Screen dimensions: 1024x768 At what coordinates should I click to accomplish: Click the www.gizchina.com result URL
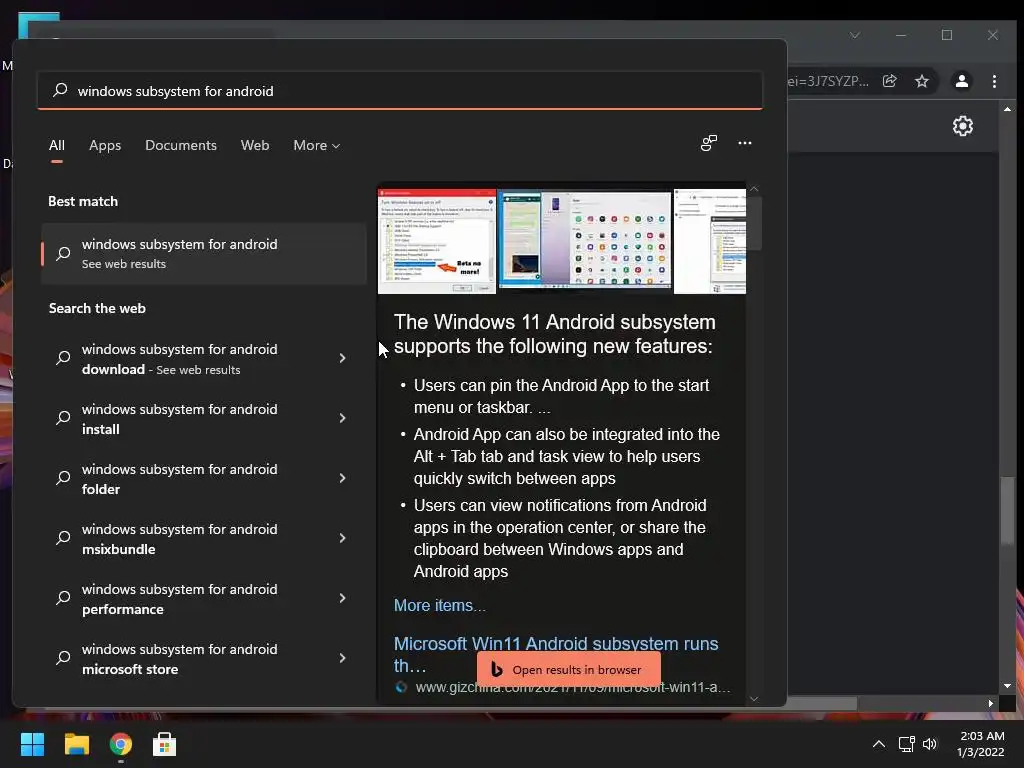point(573,687)
